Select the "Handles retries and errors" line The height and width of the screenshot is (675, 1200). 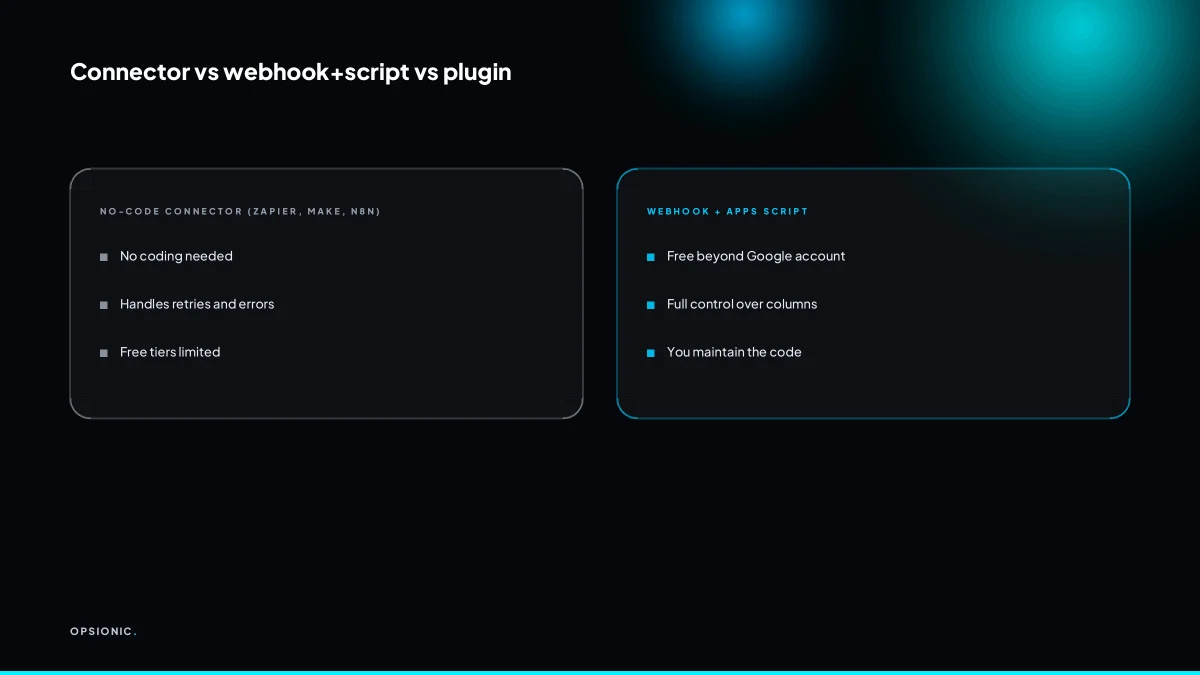click(x=197, y=304)
